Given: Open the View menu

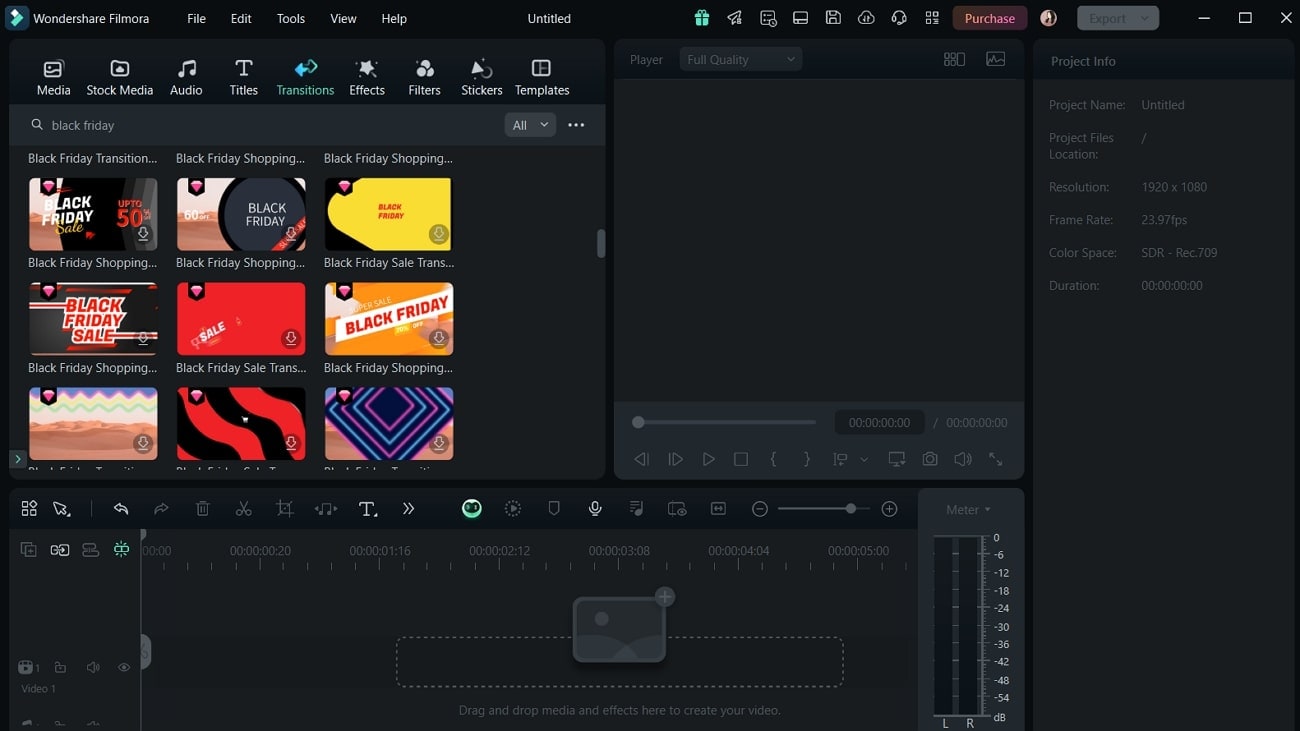Looking at the screenshot, I should [x=343, y=18].
